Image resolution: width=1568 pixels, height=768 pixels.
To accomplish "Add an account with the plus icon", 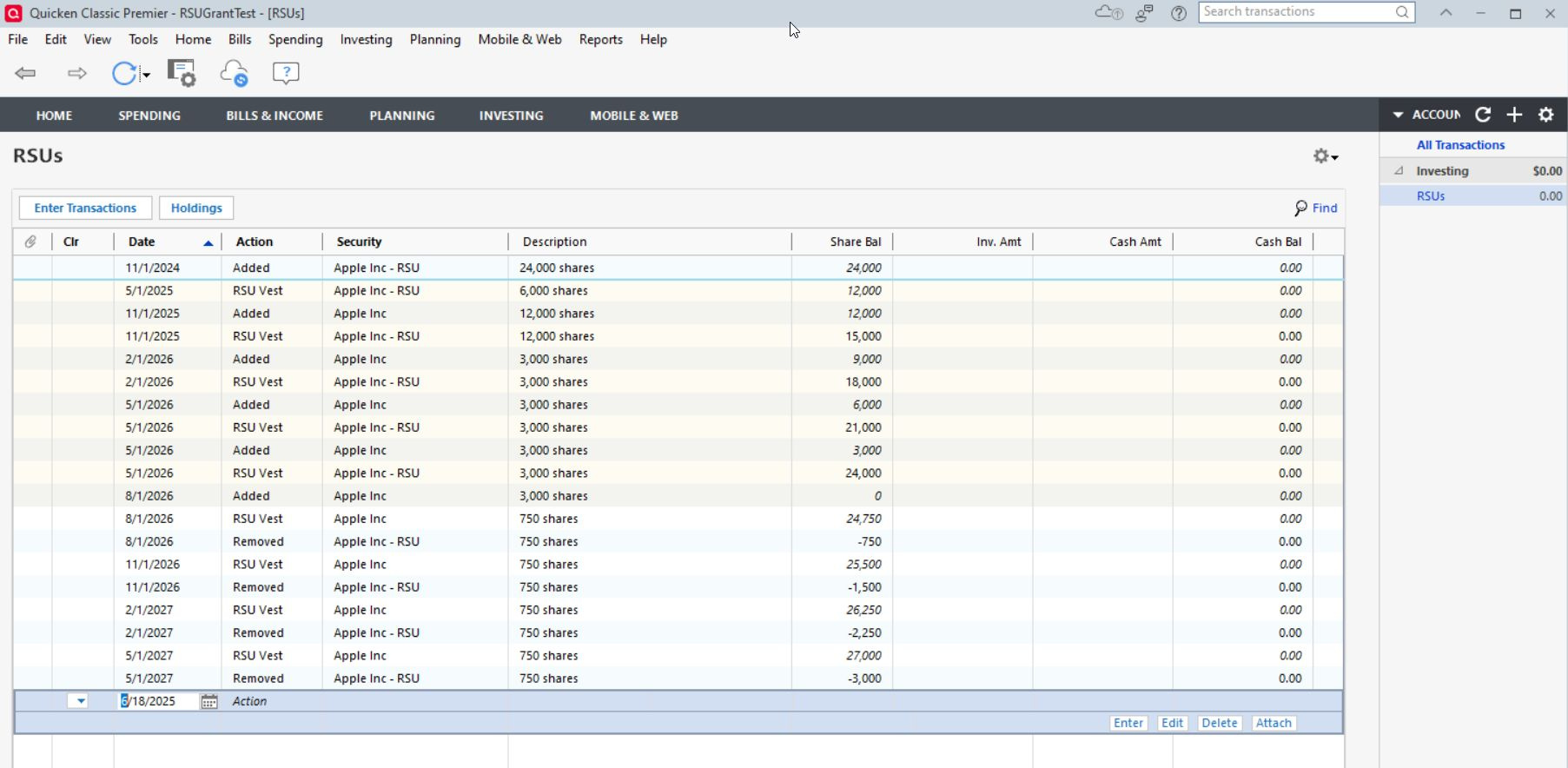I will point(1514,115).
